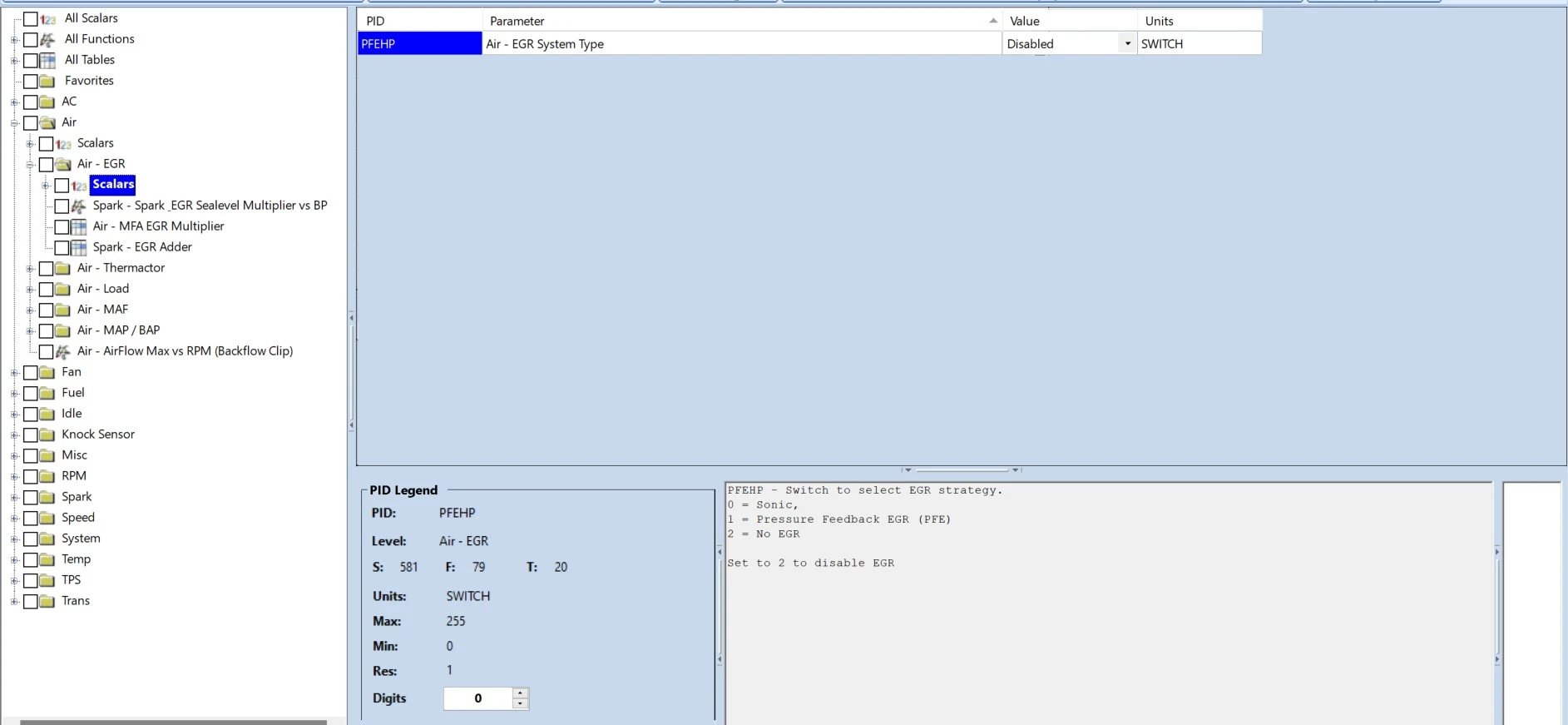Viewport: 1568px width, 725px height.
Task: Click the Air - Thermactor folder icon
Action: 63,268
